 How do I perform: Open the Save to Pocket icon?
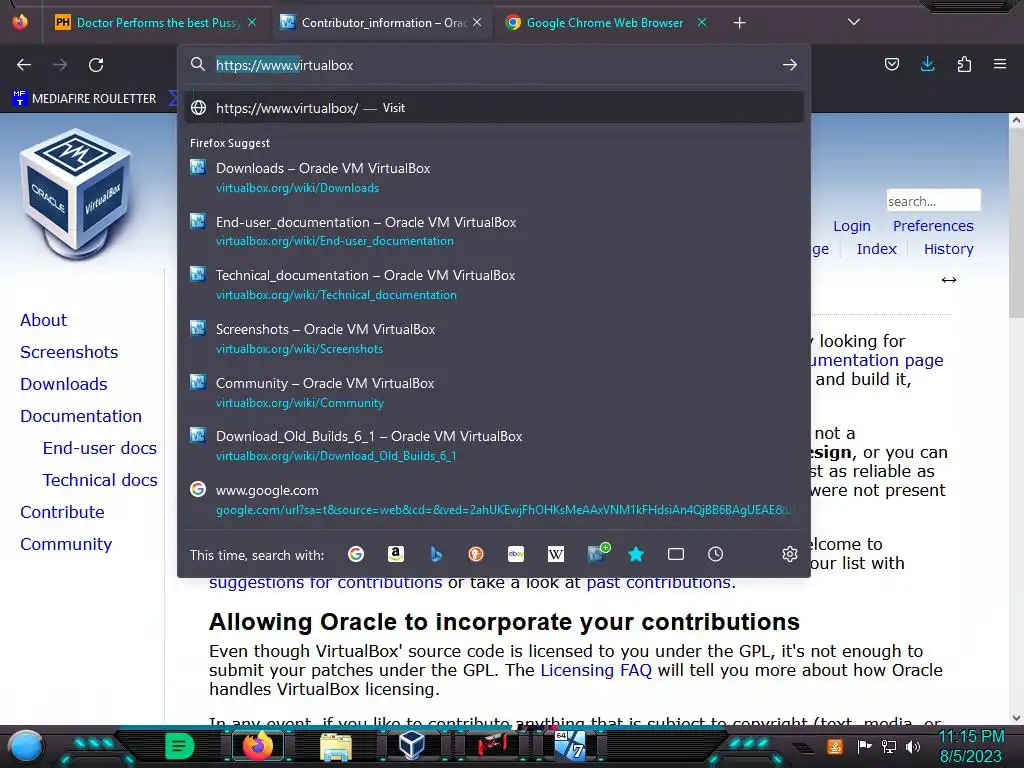pos(891,64)
